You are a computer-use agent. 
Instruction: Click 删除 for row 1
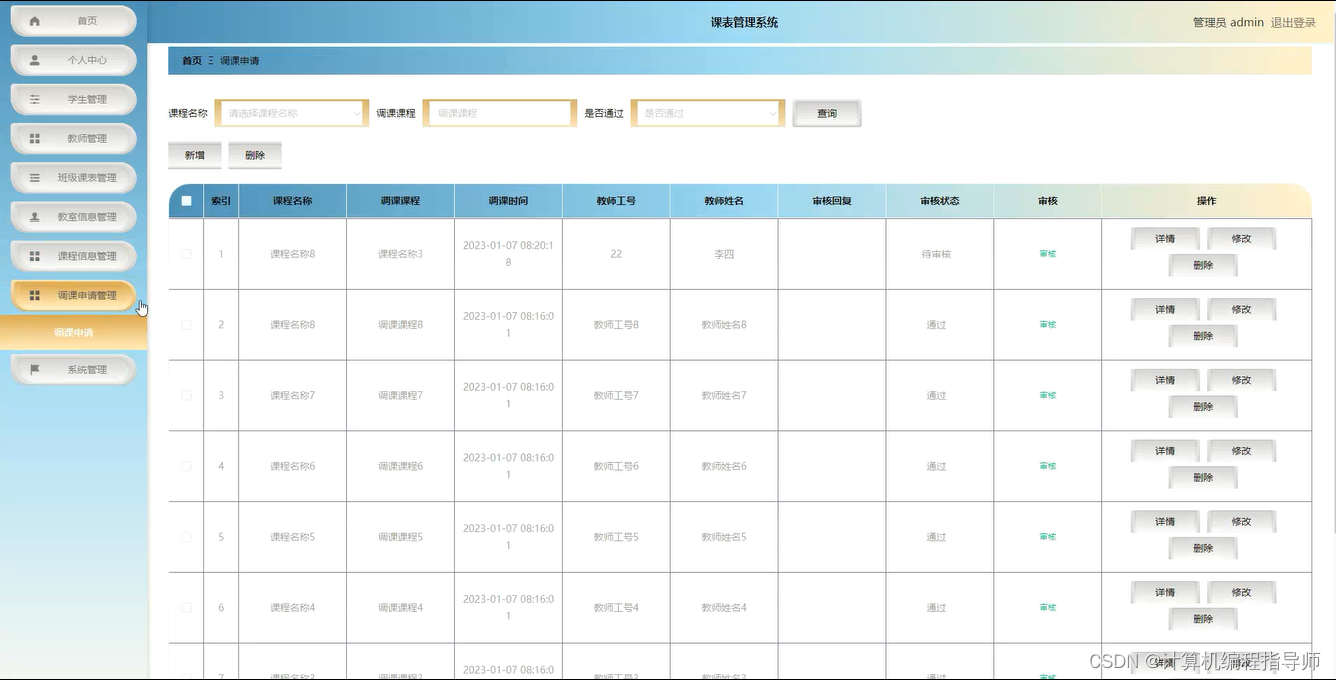coord(1203,265)
